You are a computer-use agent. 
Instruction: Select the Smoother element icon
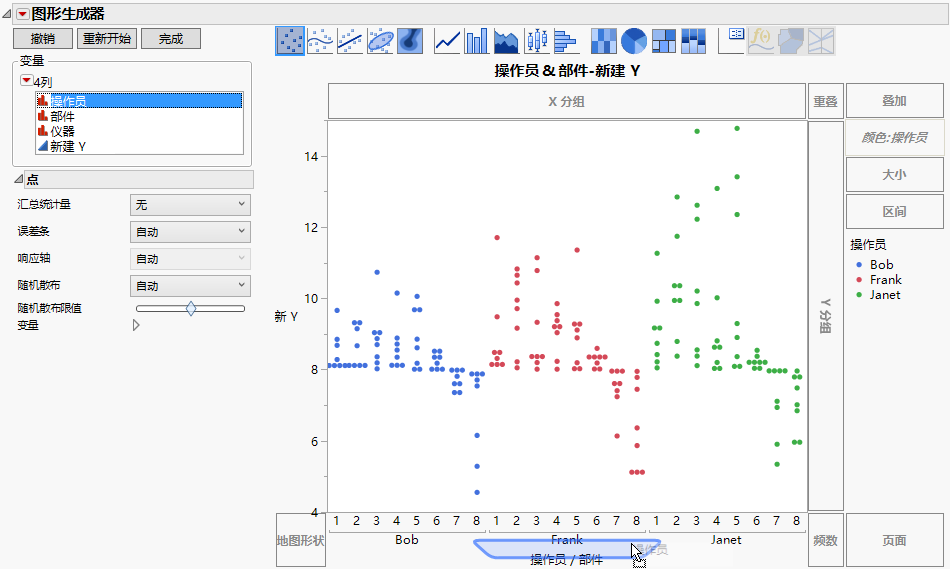coord(321,41)
